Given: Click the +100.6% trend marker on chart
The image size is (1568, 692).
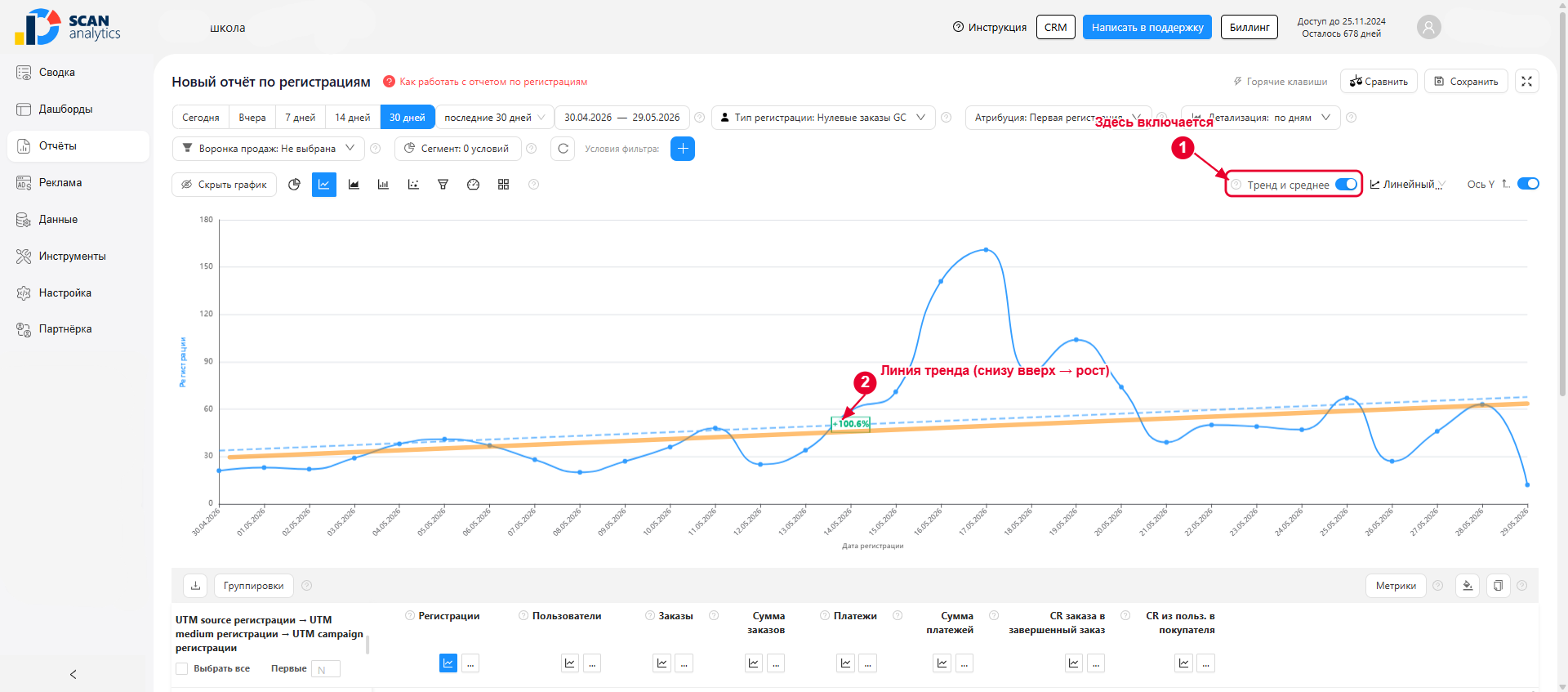Looking at the screenshot, I should (850, 424).
